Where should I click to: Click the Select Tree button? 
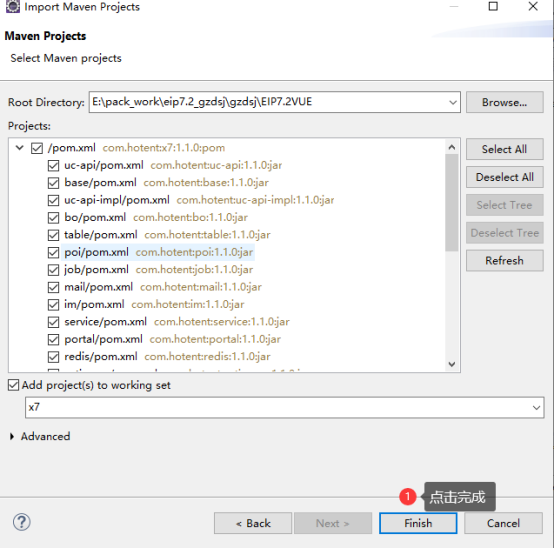505,205
